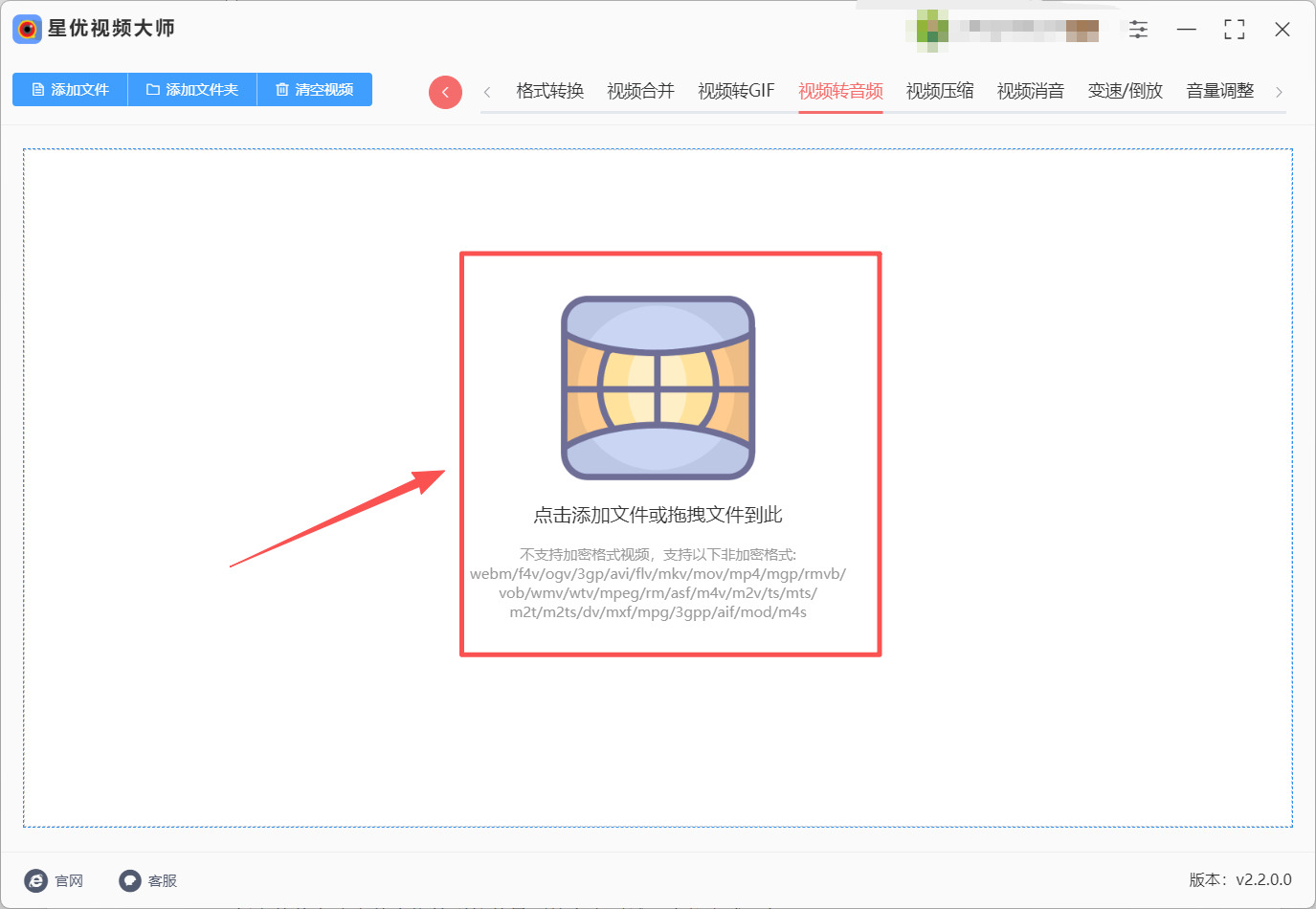This screenshot has width=1316, height=909.
Task: Select the 视频转音频 tab
Action: pyautogui.click(x=840, y=91)
